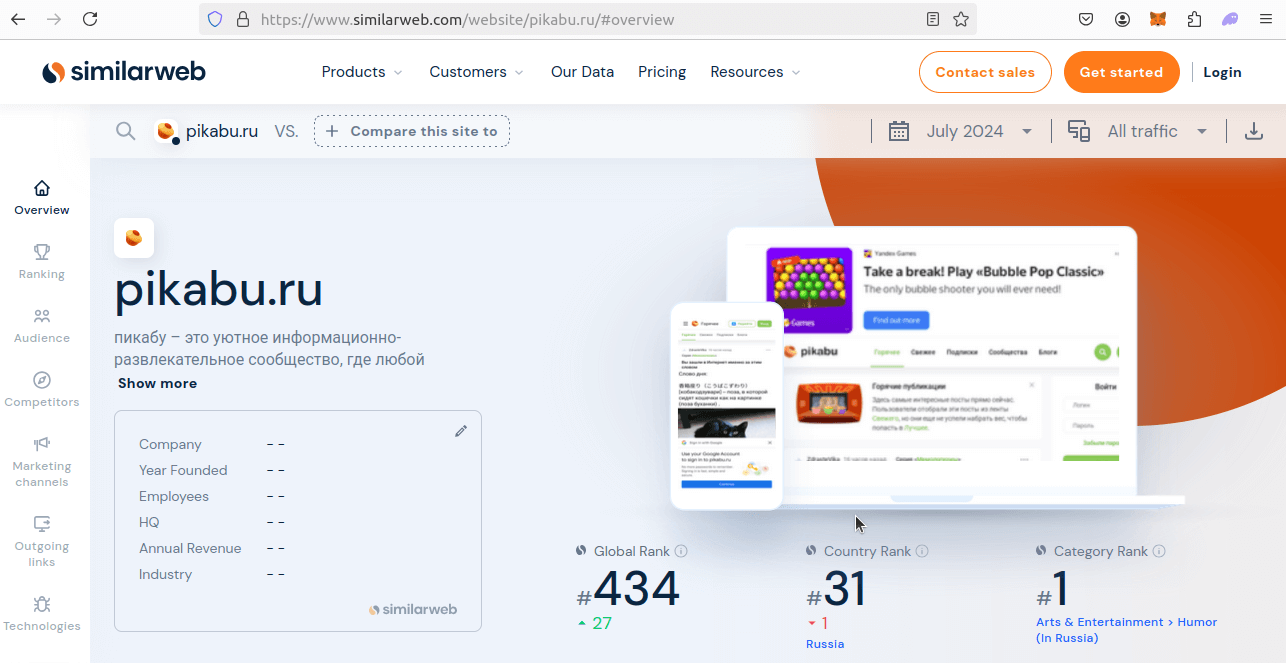Open Arts & Entertainment > Humor link
The image size is (1286, 663).
point(1126,630)
